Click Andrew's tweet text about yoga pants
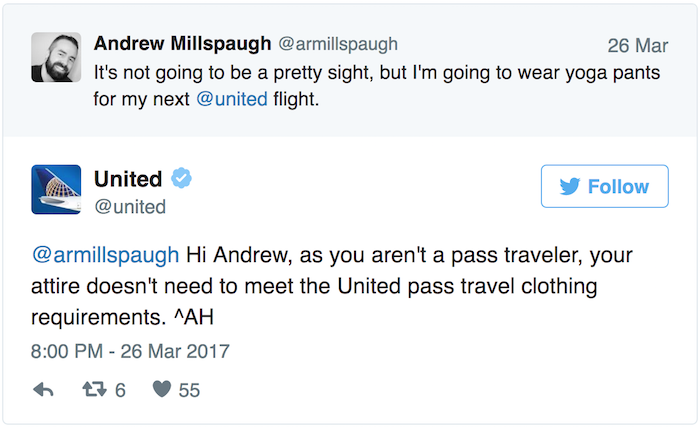Viewport: 700px width, 428px height. coord(377,86)
